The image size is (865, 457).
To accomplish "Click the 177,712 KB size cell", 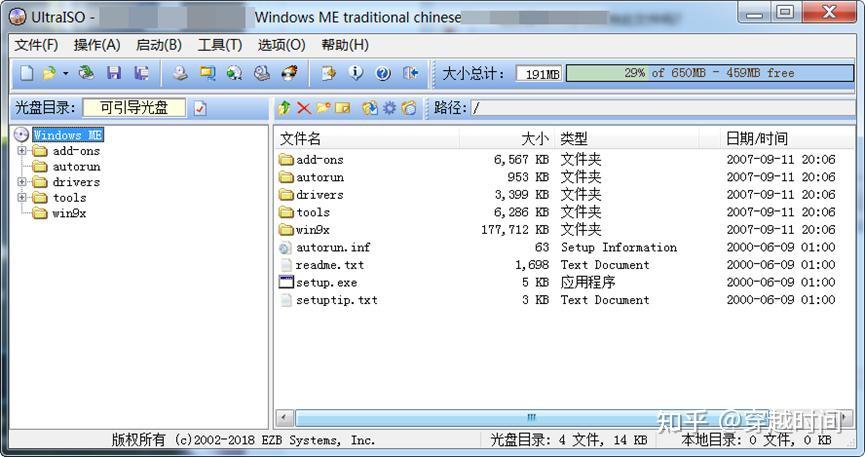I will point(515,230).
